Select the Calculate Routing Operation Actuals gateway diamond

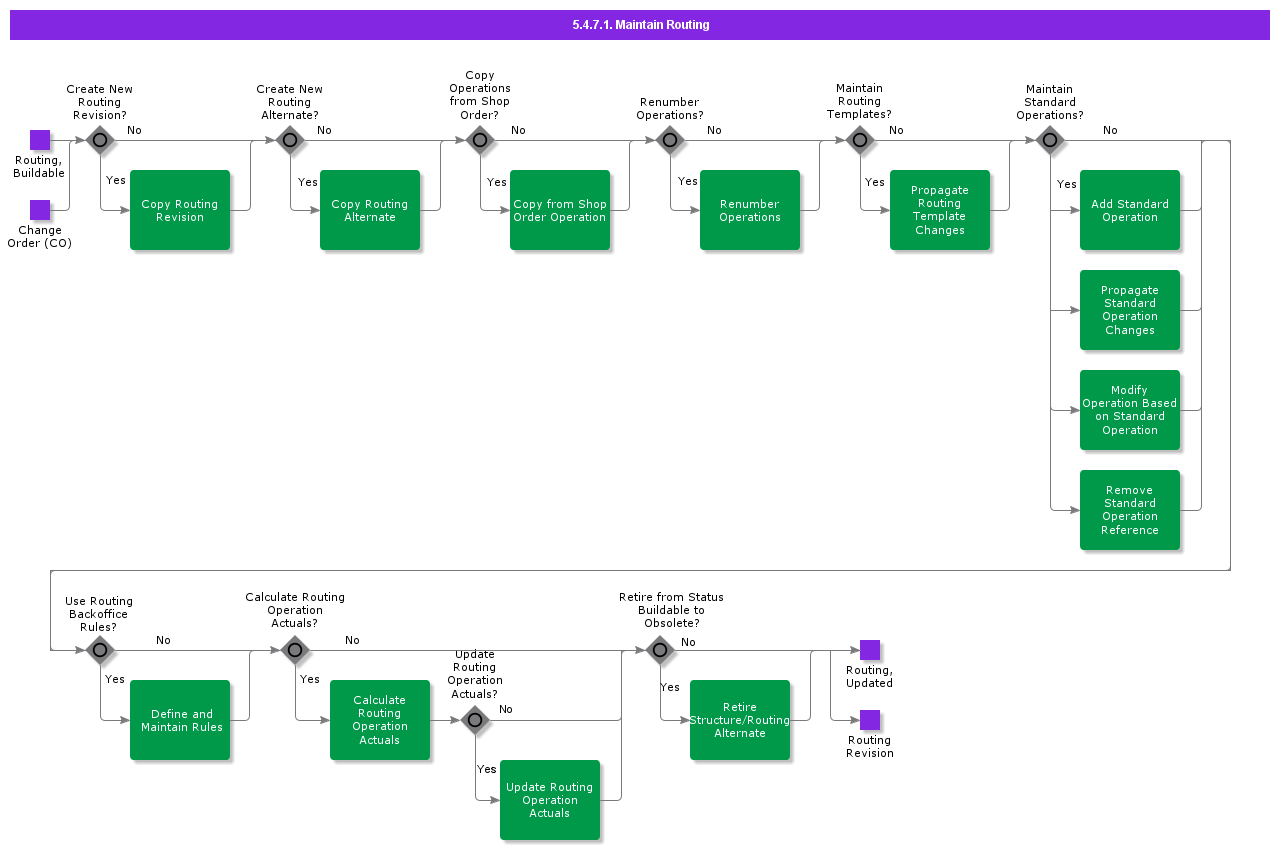tap(295, 650)
